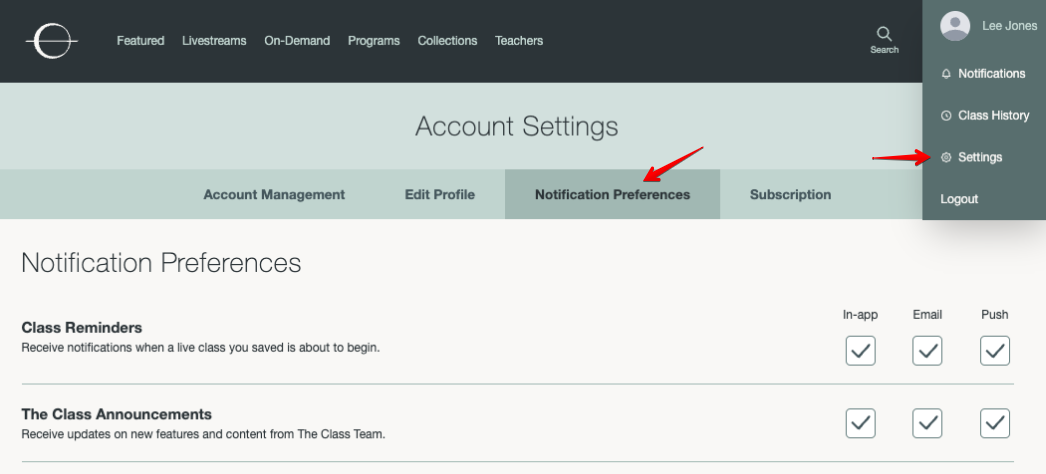The height and width of the screenshot is (474, 1046).
Task: Navigate to the Teachers page
Action: [x=519, y=41]
